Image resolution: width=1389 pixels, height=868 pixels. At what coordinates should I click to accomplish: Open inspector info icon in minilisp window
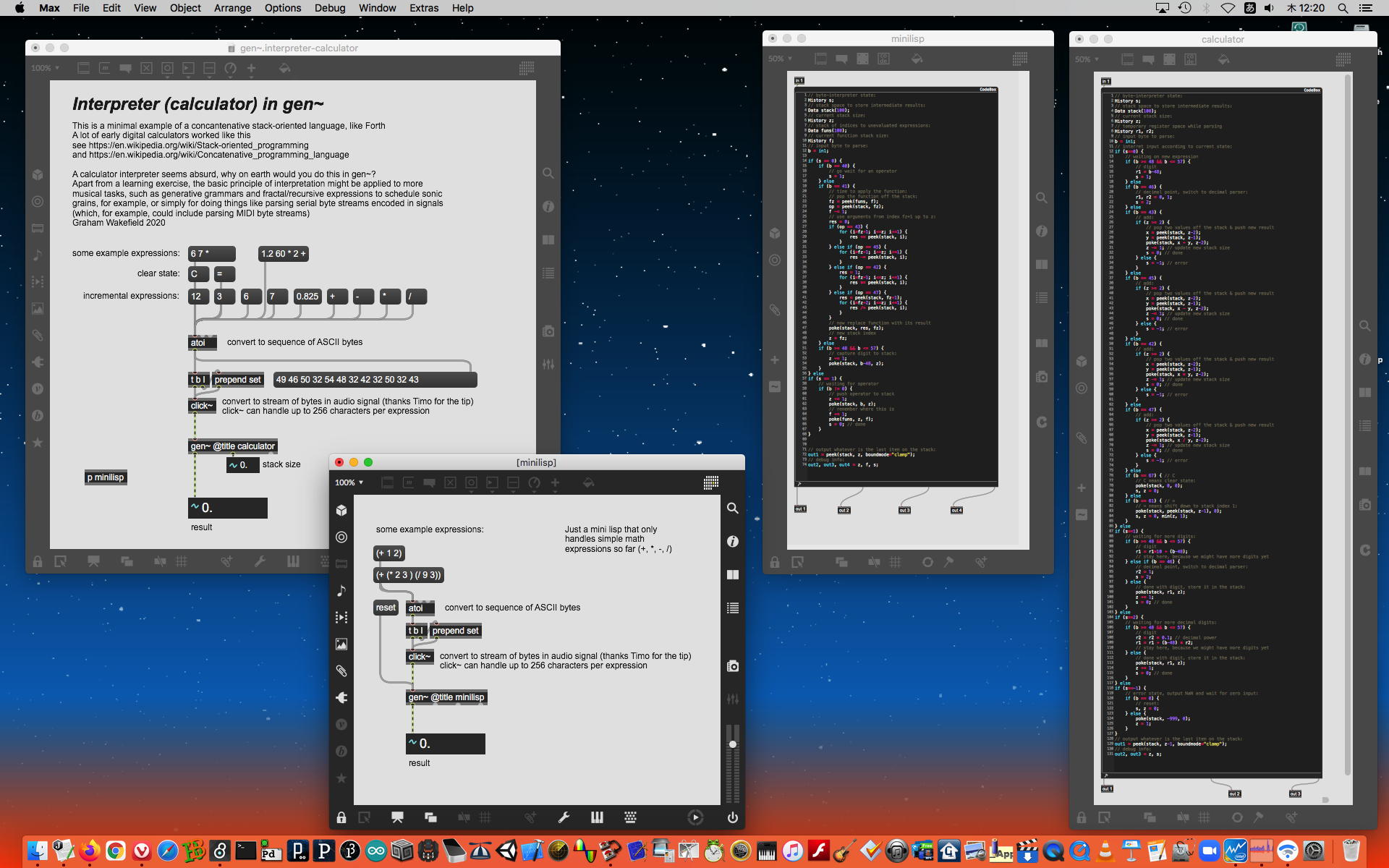pos(732,541)
